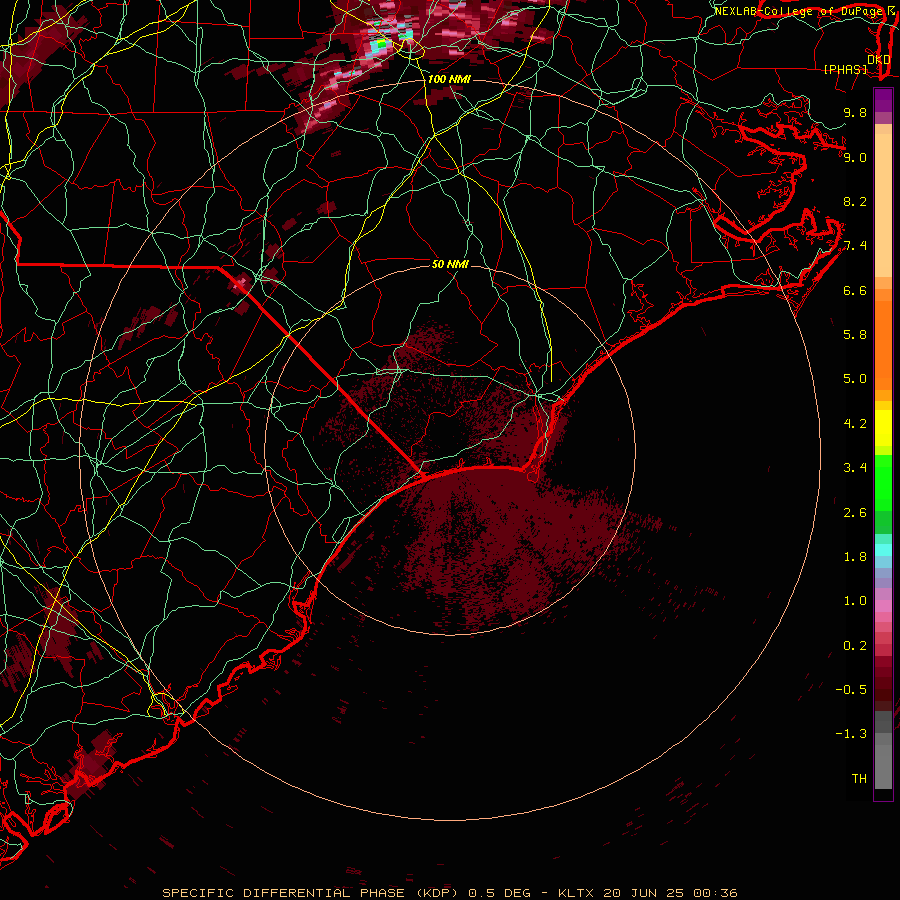Screen dimensions: 900x900
Task: Click the [PHAS] unit label
Action: (x=845, y=69)
